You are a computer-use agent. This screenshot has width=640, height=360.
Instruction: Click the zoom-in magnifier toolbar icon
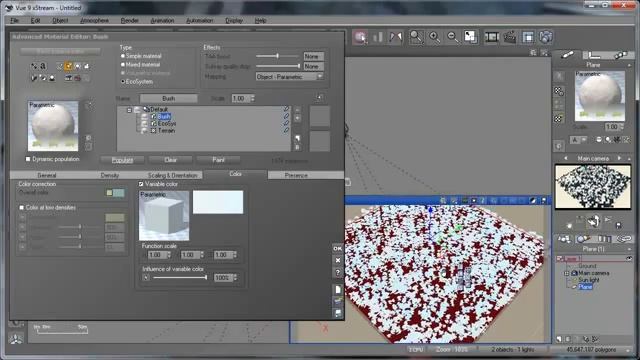coord(434,37)
